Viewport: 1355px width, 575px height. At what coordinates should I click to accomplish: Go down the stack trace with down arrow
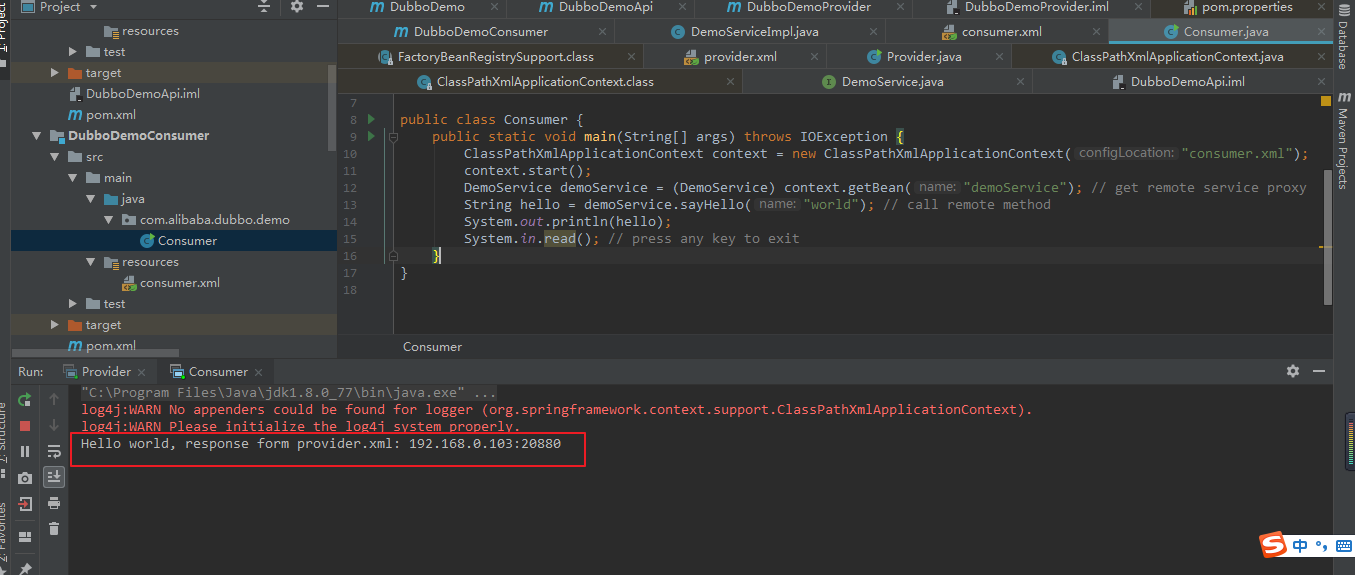[x=54, y=426]
